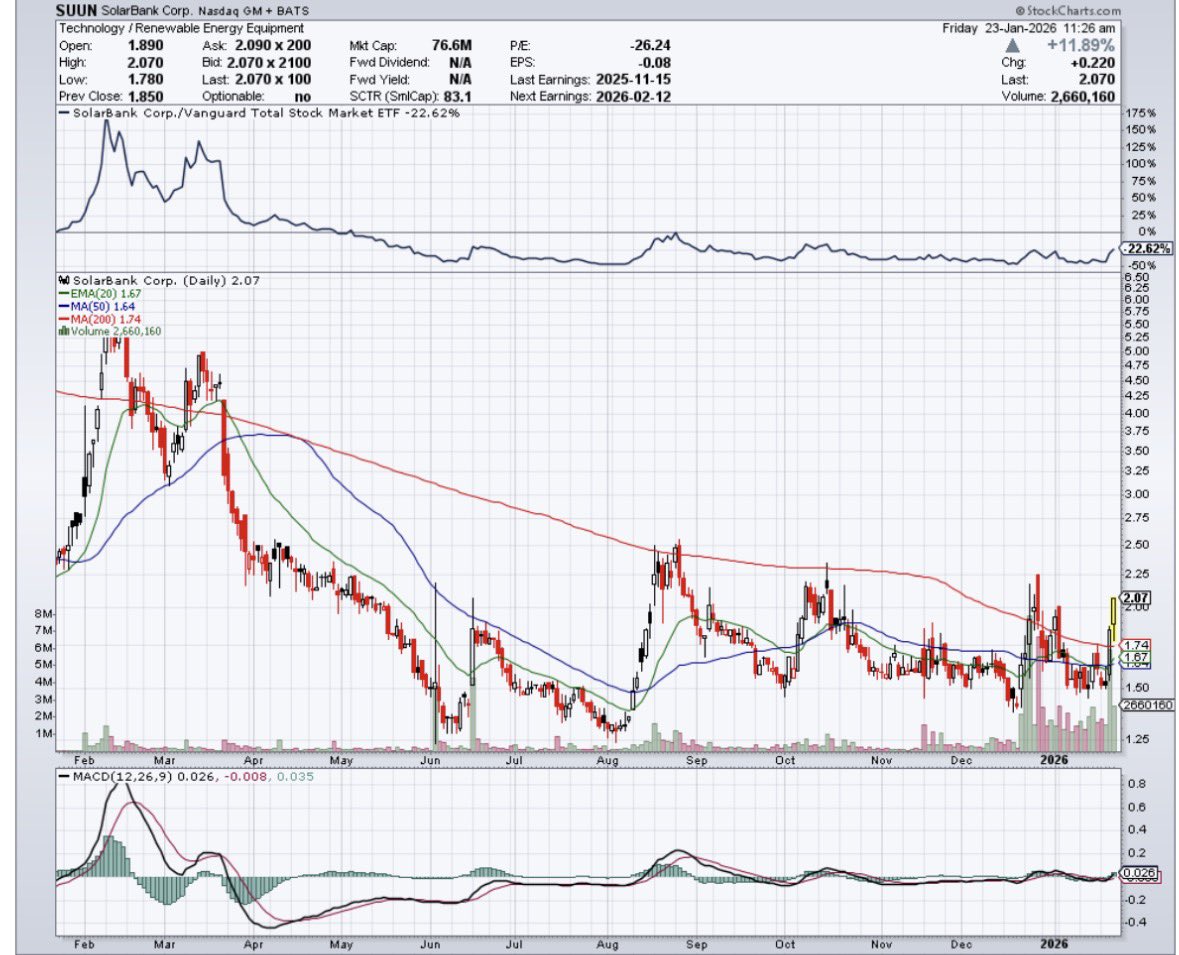Click the 2026 label on price chart axis

(x=1053, y=760)
